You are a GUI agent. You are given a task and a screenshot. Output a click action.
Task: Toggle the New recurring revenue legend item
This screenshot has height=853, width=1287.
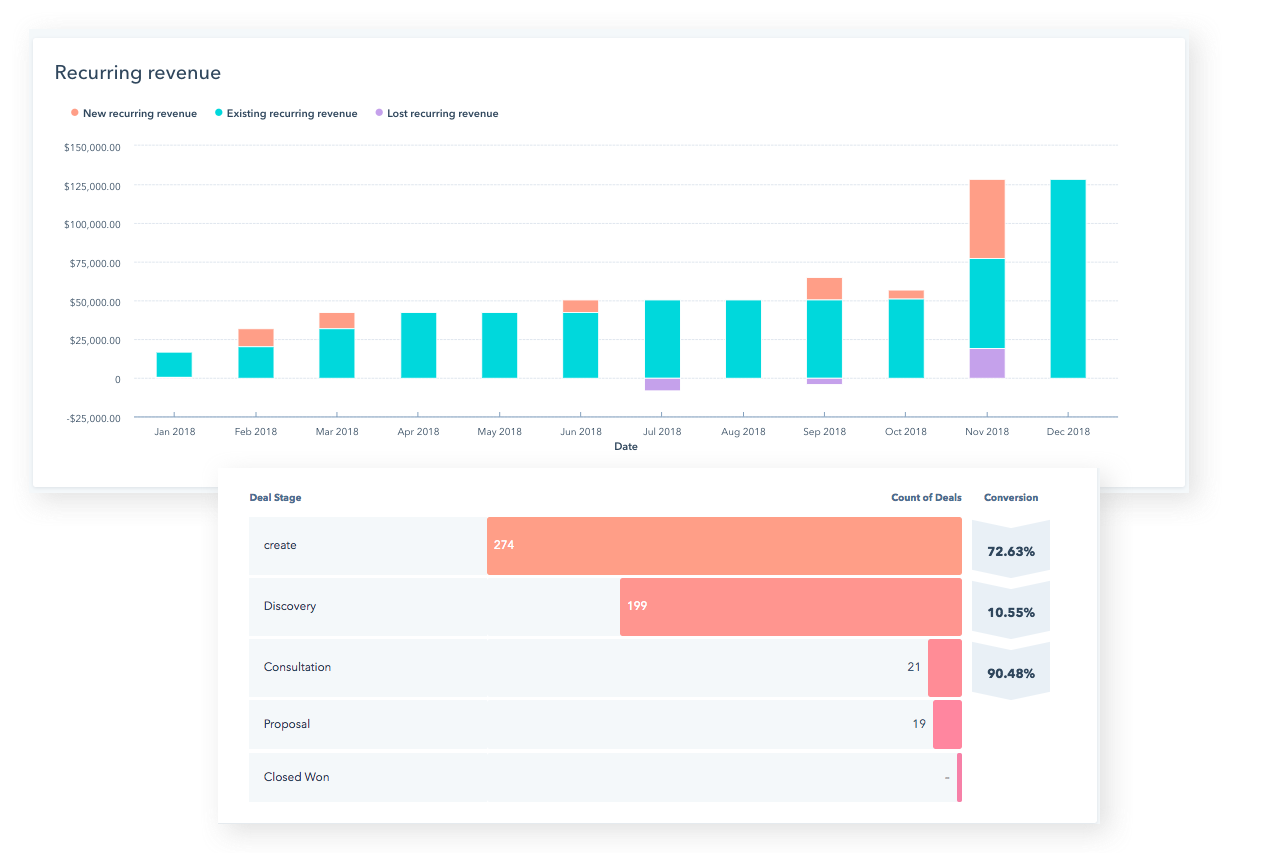click(x=139, y=114)
